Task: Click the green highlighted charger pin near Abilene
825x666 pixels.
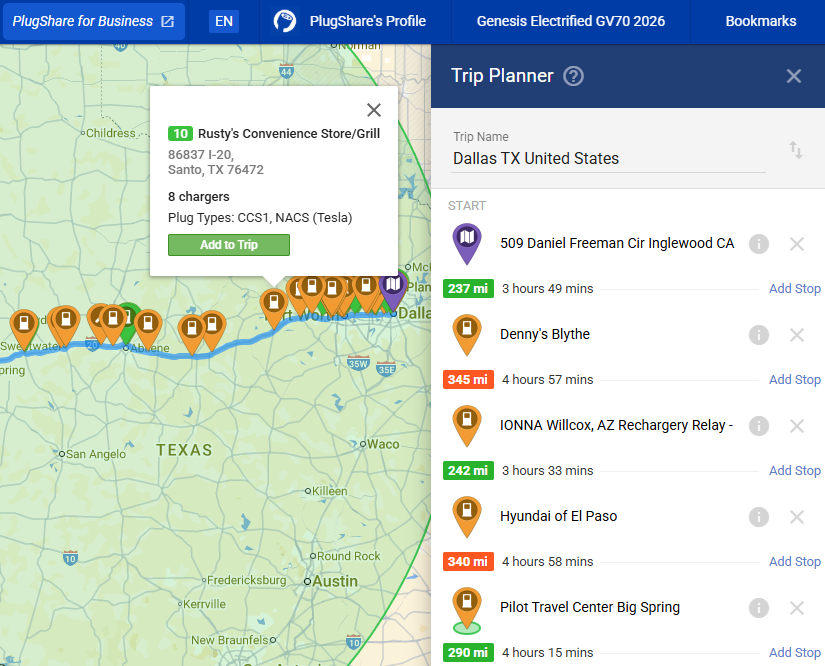Action: 128,319
